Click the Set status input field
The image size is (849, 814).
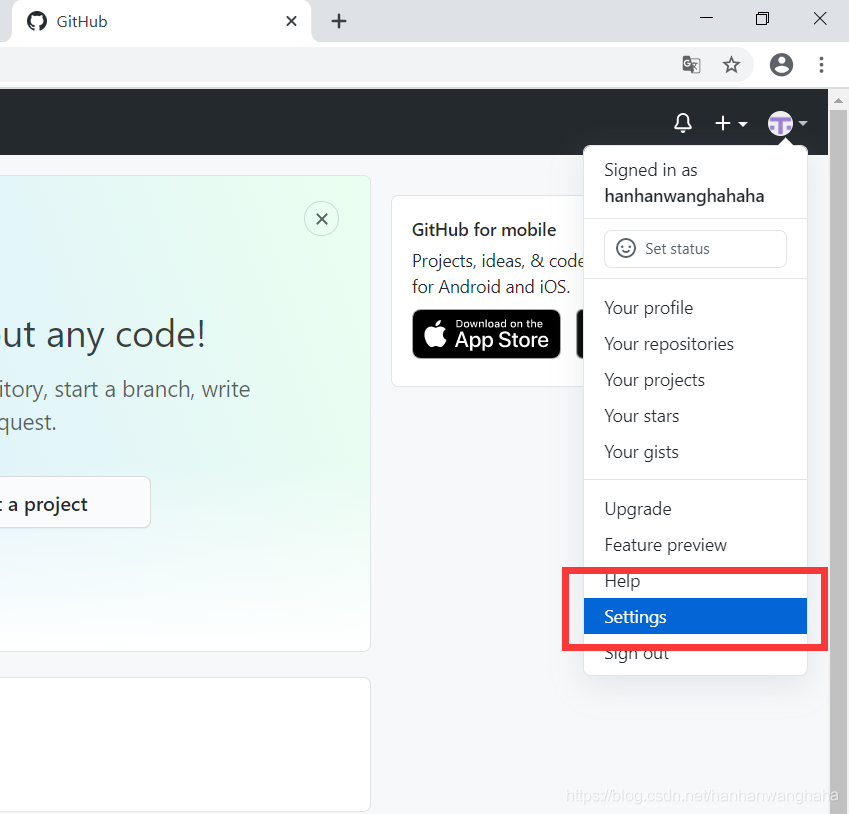(x=695, y=248)
